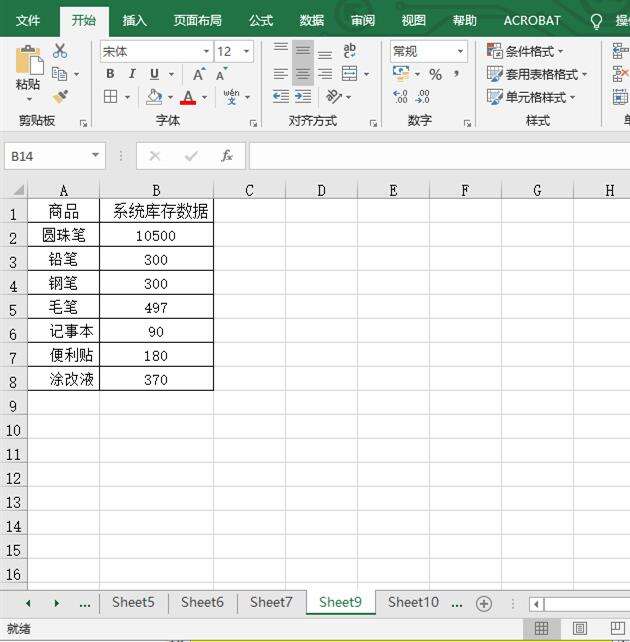The width and height of the screenshot is (630, 642).
Task: Expand font color dropdown arrow
Action: (x=204, y=97)
